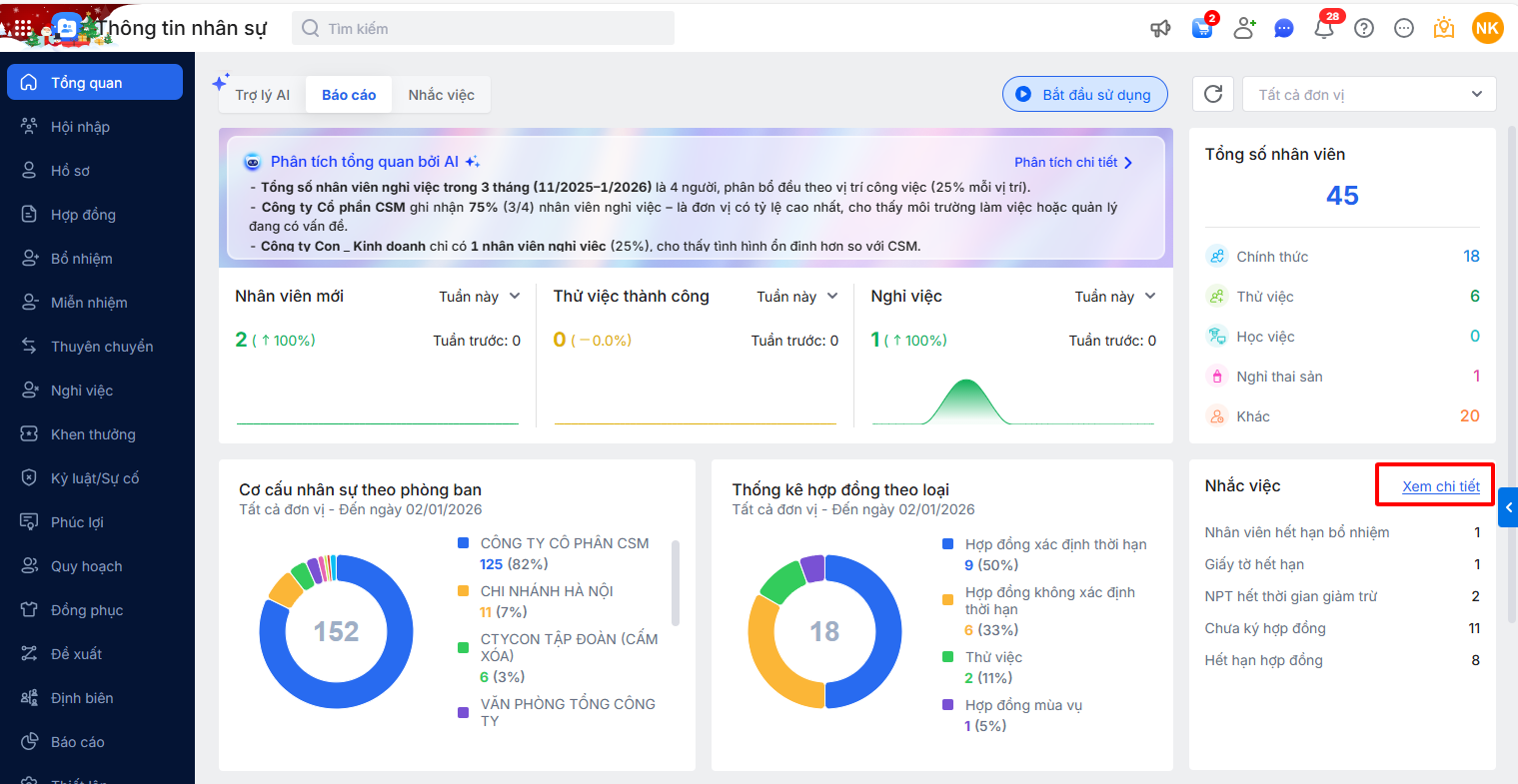Click the Bắt đầu sử dụng button
1518x784 pixels.
[1084, 95]
